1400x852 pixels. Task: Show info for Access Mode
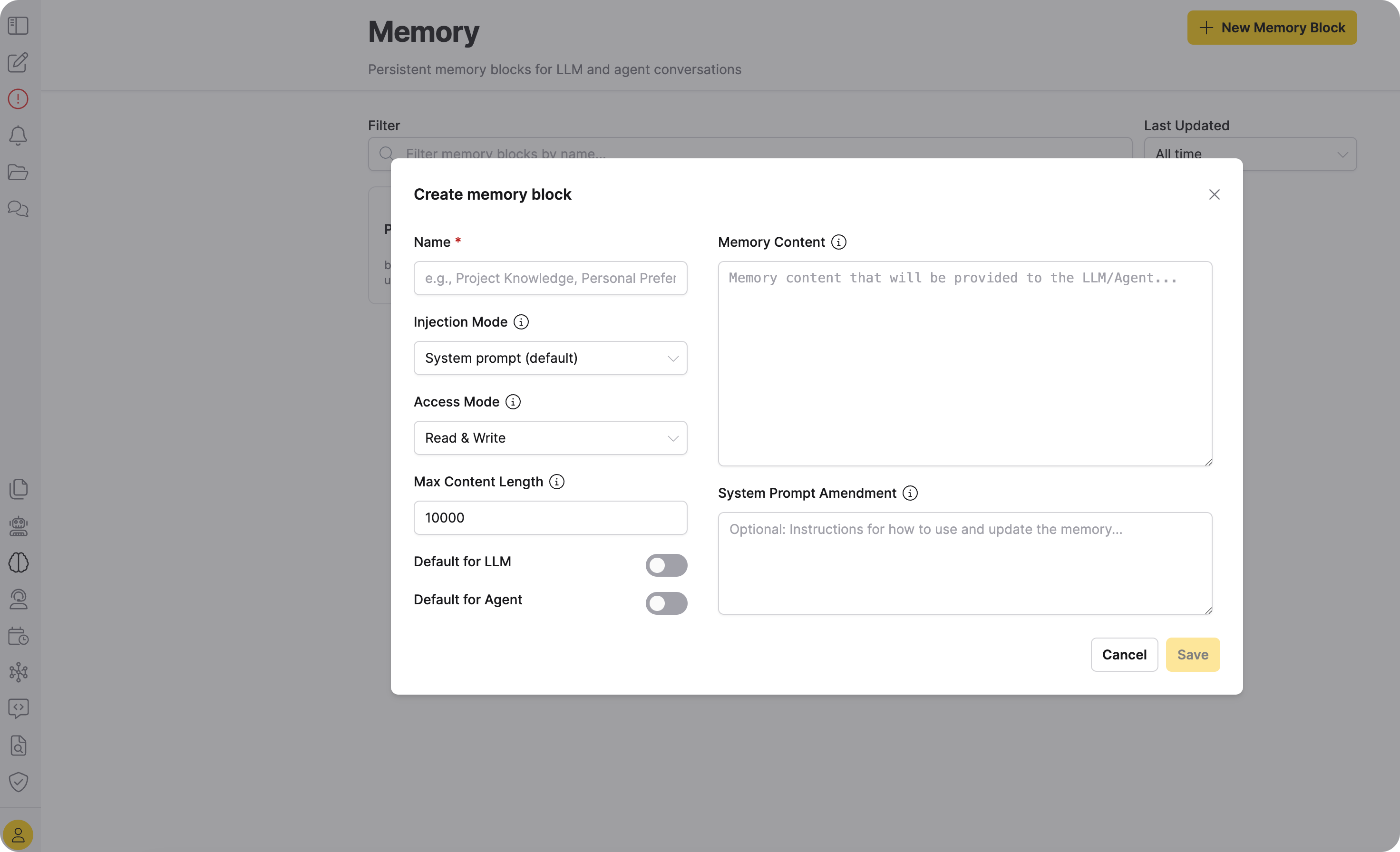[x=513, y=402]
